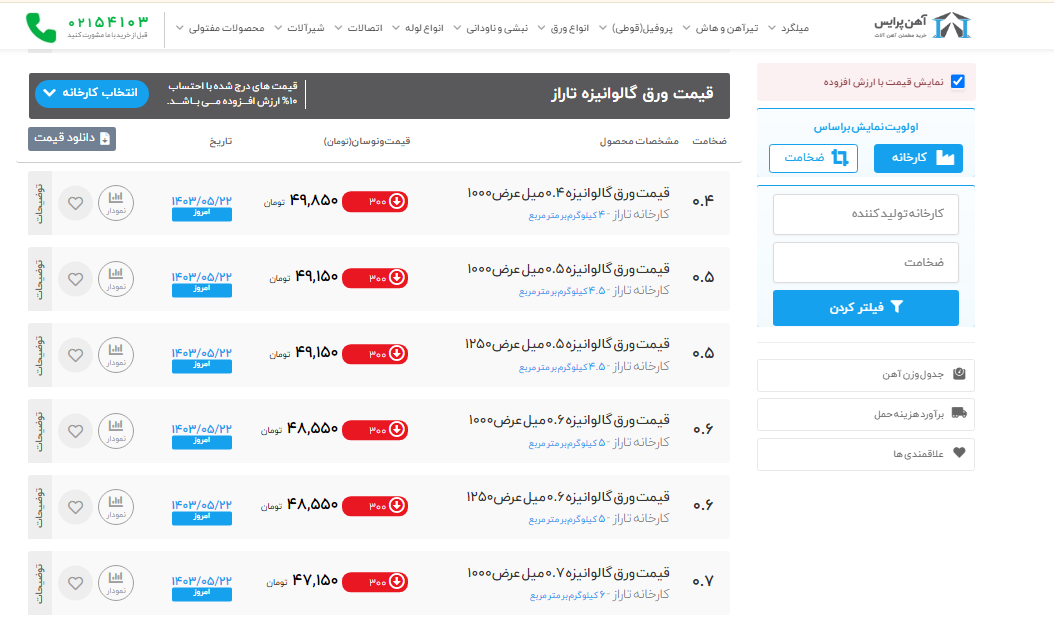Show chart for the 0.7 thickness row

pyautogui.click(x=115, y=583)
